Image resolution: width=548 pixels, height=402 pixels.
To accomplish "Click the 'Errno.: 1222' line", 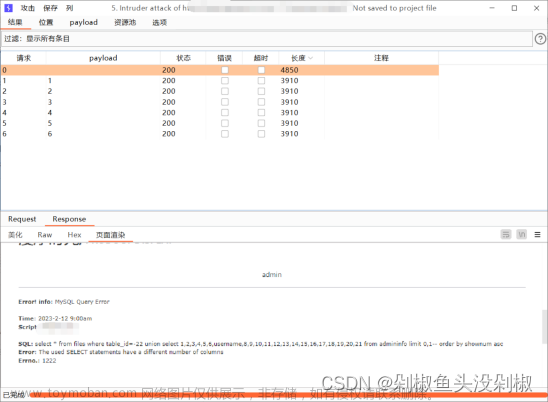I will coord(37,361).
